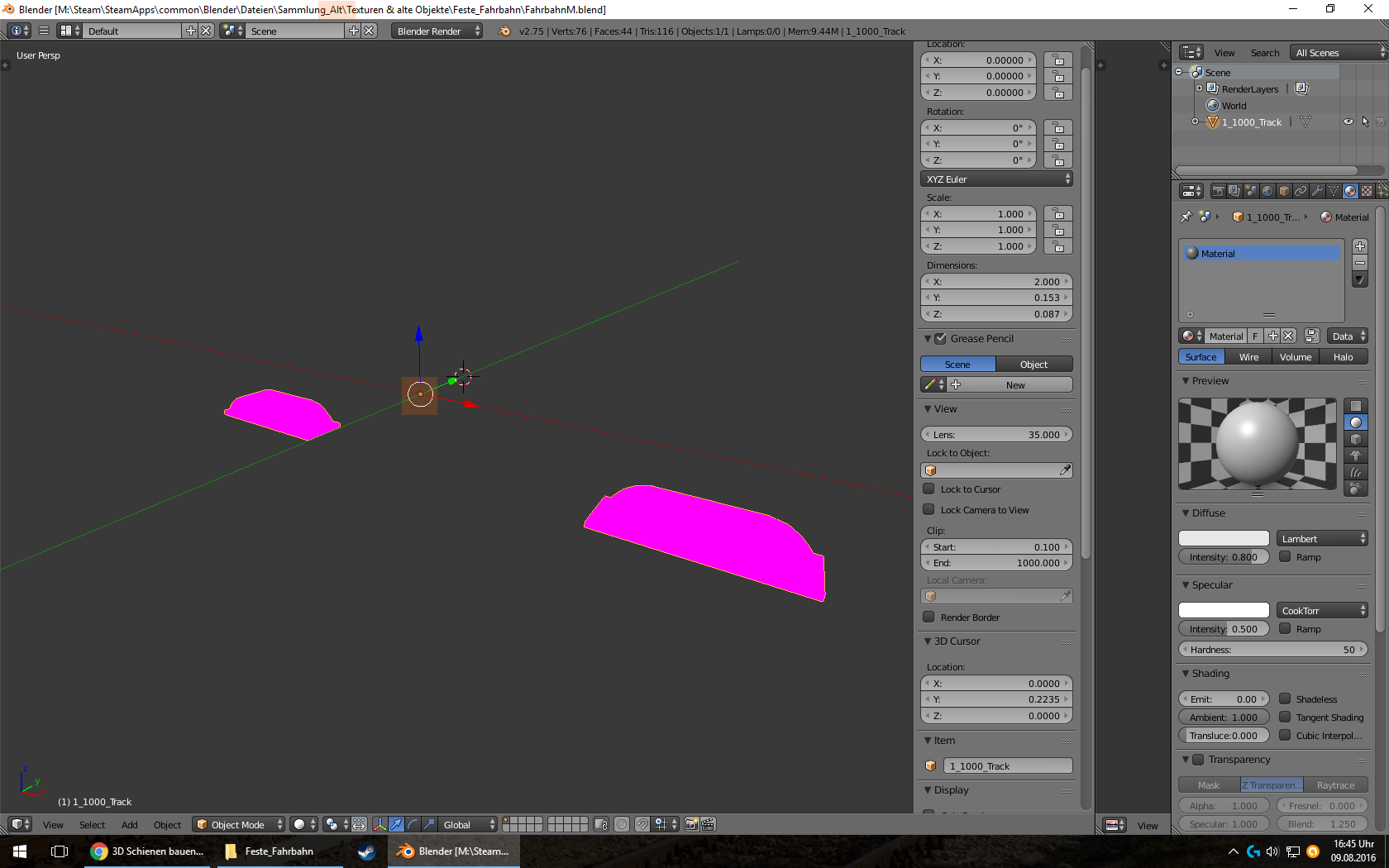The image size is (1389, 868).
Task: Toggle the 3D manipulator widget in viewport header
Action: (379, 824)
